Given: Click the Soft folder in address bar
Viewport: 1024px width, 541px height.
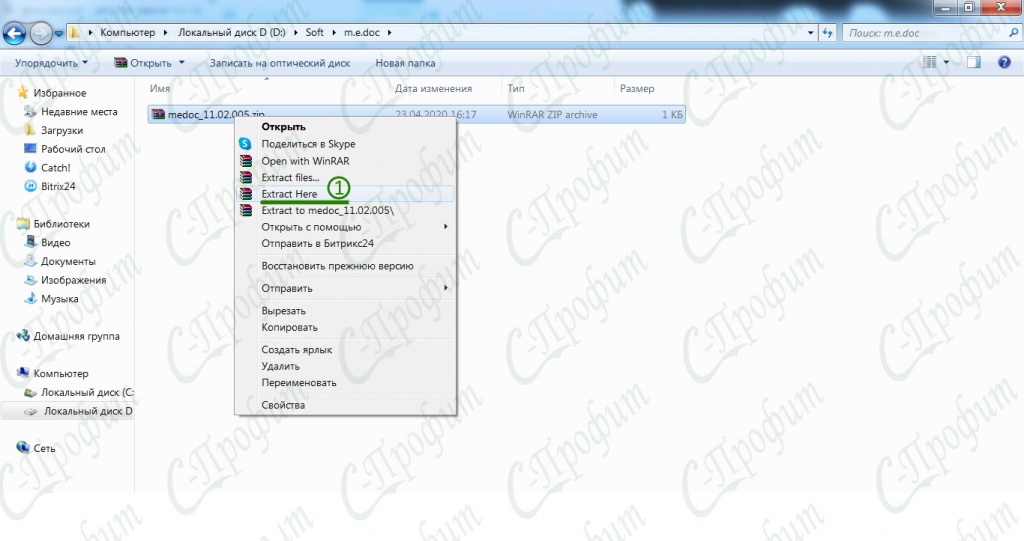Looking at the screenshot, I should 314,32.
